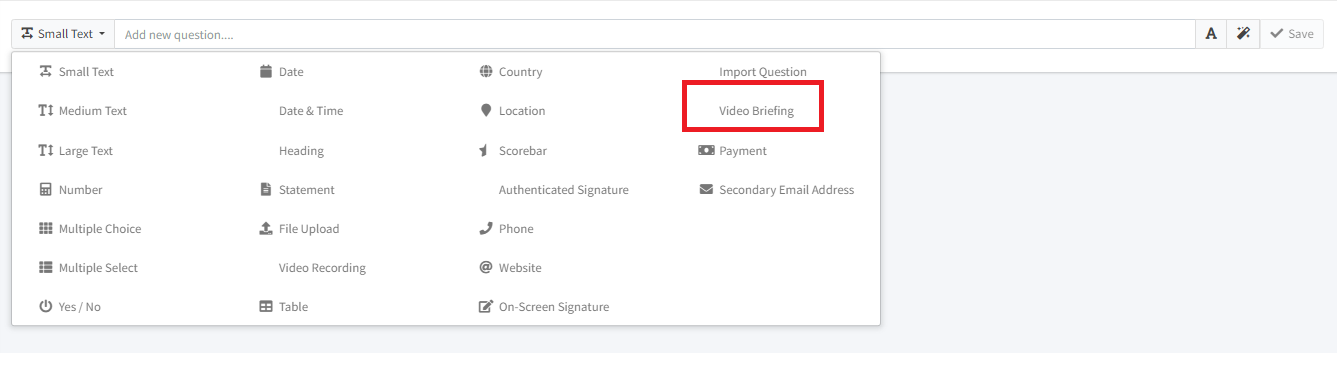Click the magic wand icon

pyautogui.click(x=1243, y=34)
